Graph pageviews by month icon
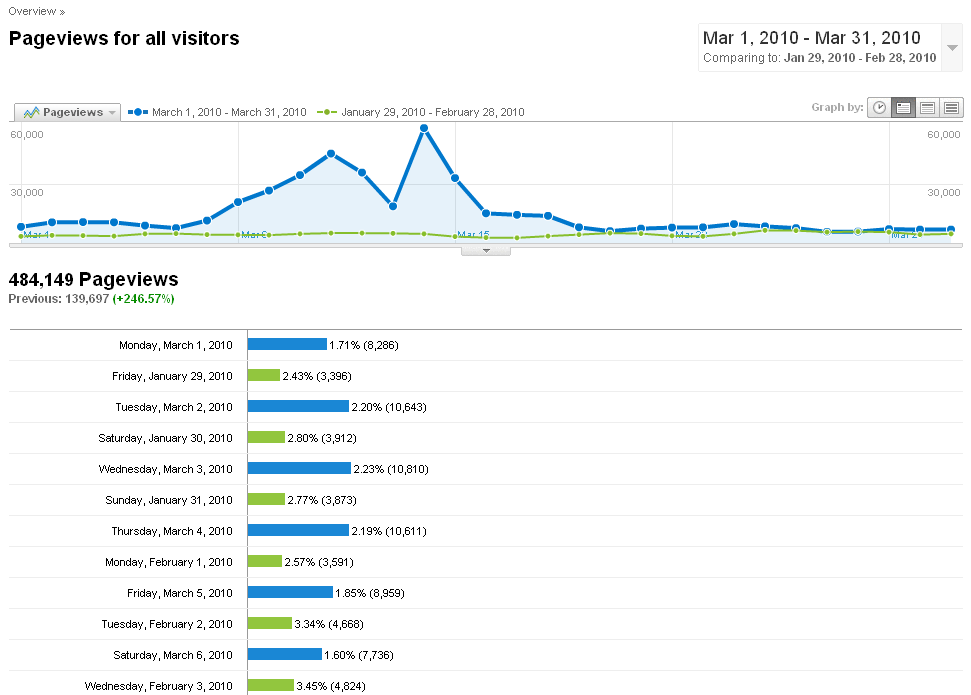971x695 pixels. (x=951, y=108)
